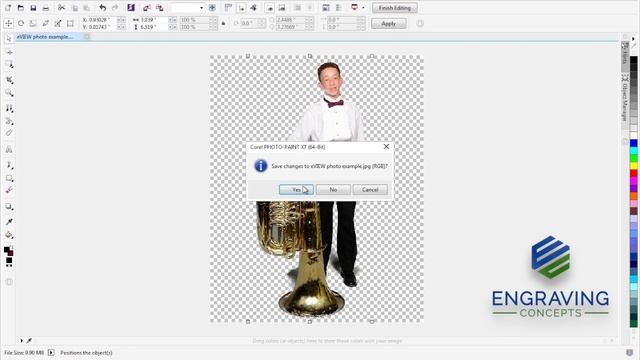Click the status bar info arrow beside File Size
Viewport: 640px width, 360px height.
51,352
